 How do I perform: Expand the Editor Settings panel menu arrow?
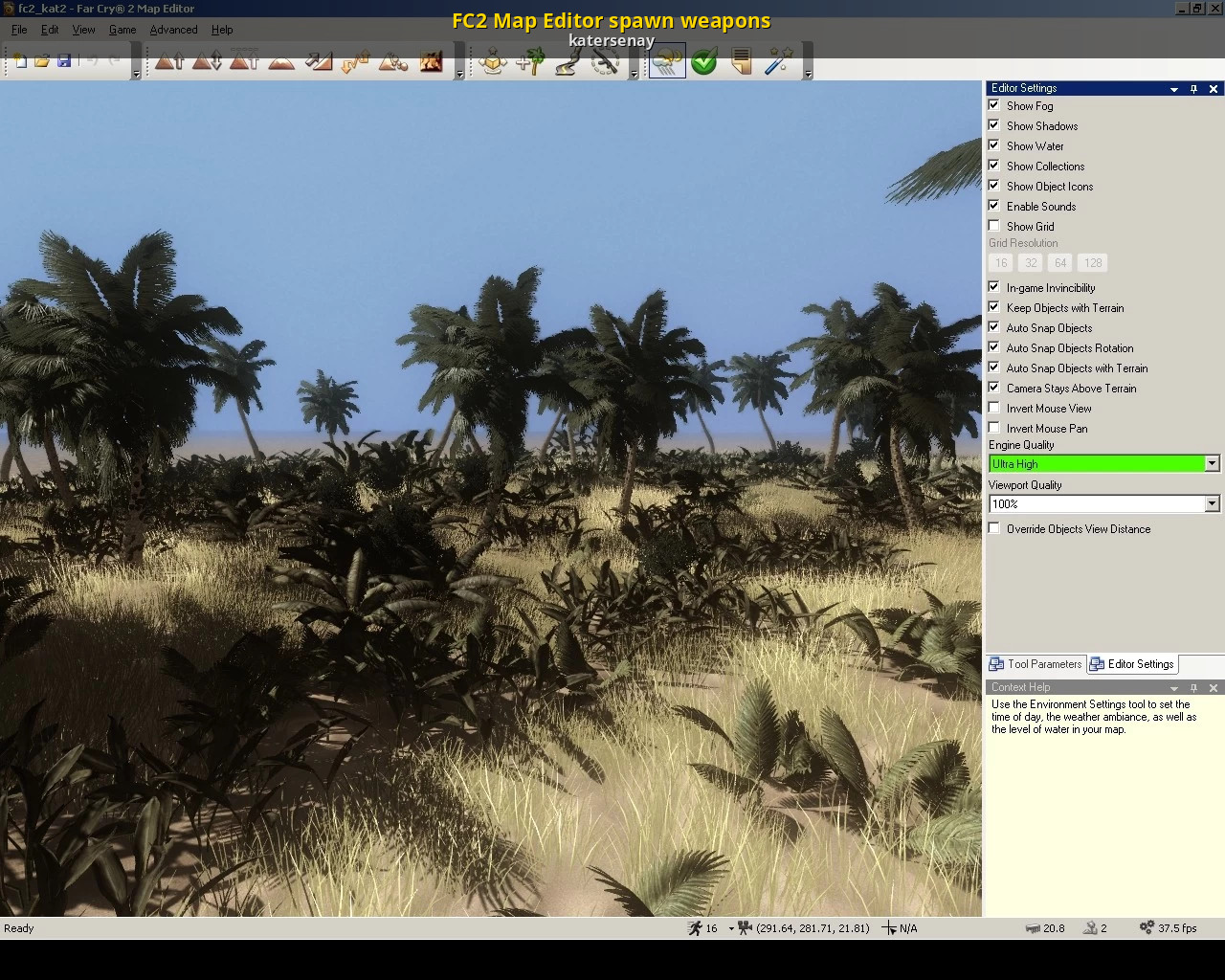(x=1174, y=88)
